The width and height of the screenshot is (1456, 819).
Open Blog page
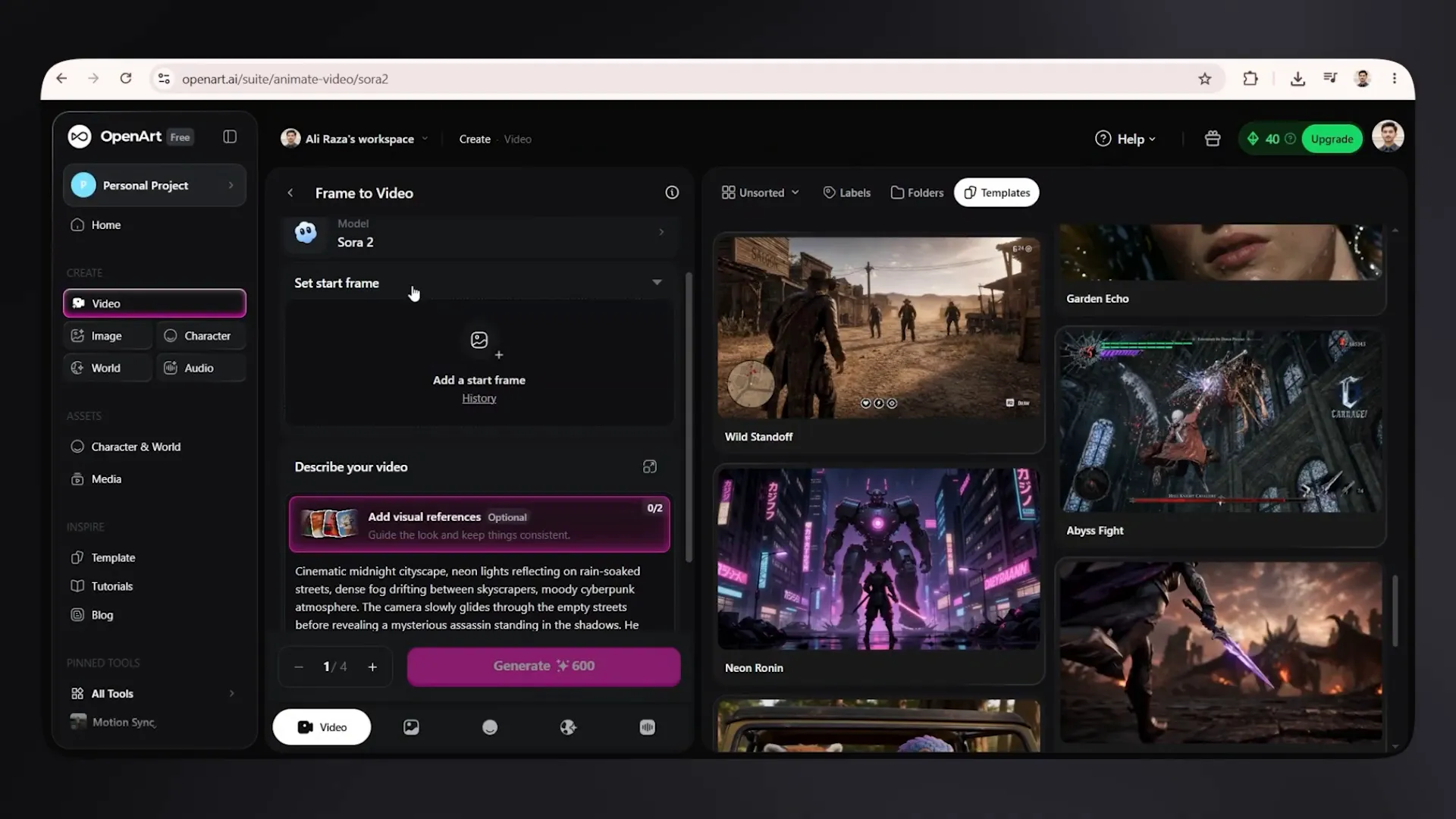pyautogui.click(x=102, y=615)
